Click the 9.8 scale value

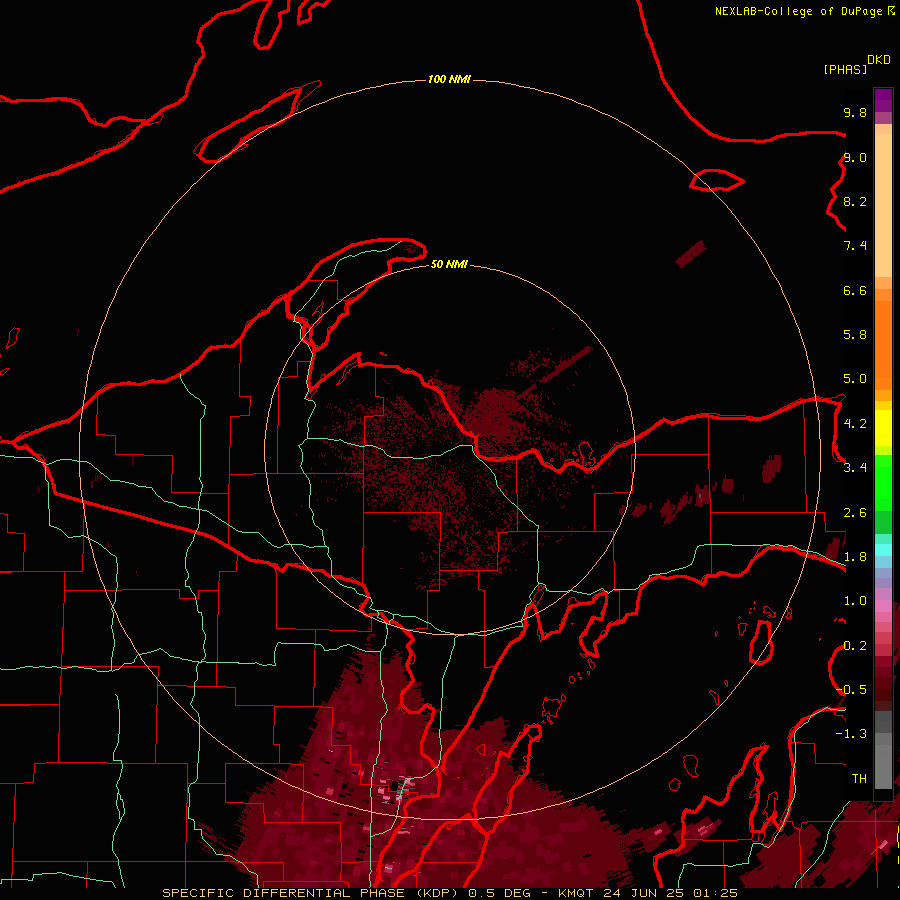[855, 112]
